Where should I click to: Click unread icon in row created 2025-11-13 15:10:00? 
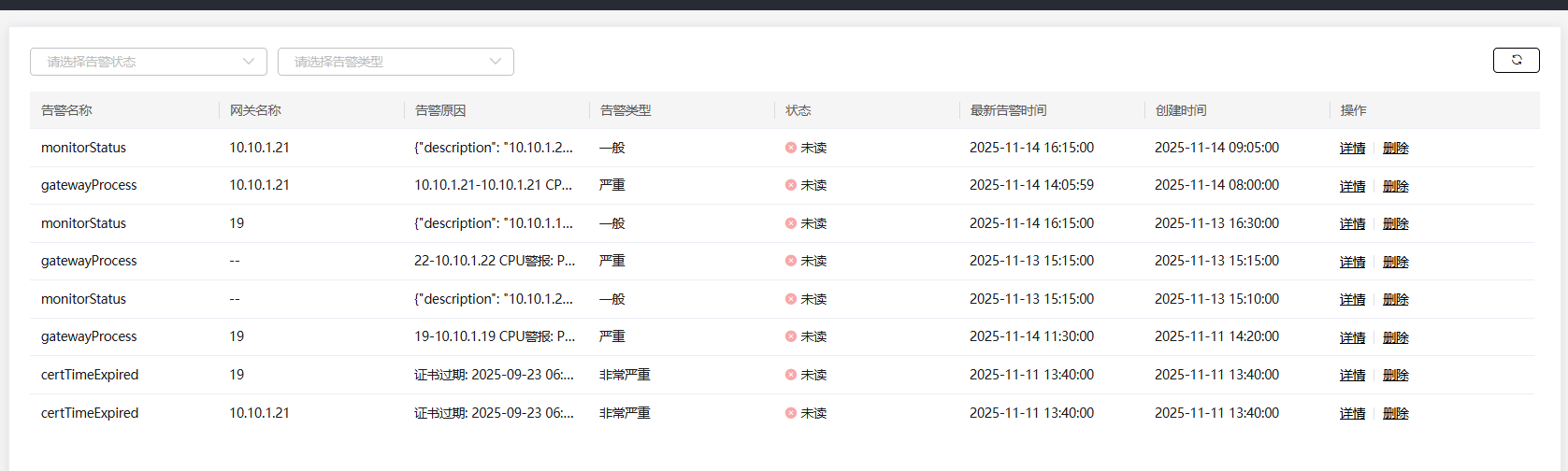(x=791, y=299)
